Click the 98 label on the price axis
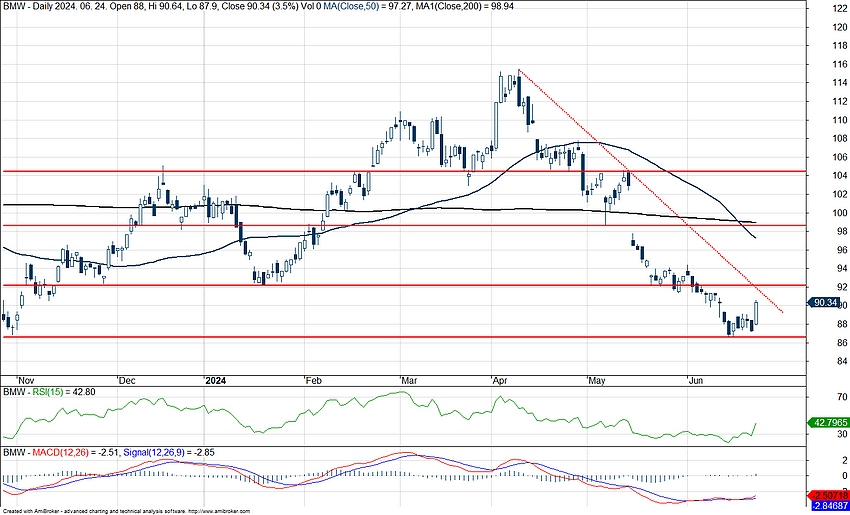The width and height of the screenshot is (850, 515). 843,231
